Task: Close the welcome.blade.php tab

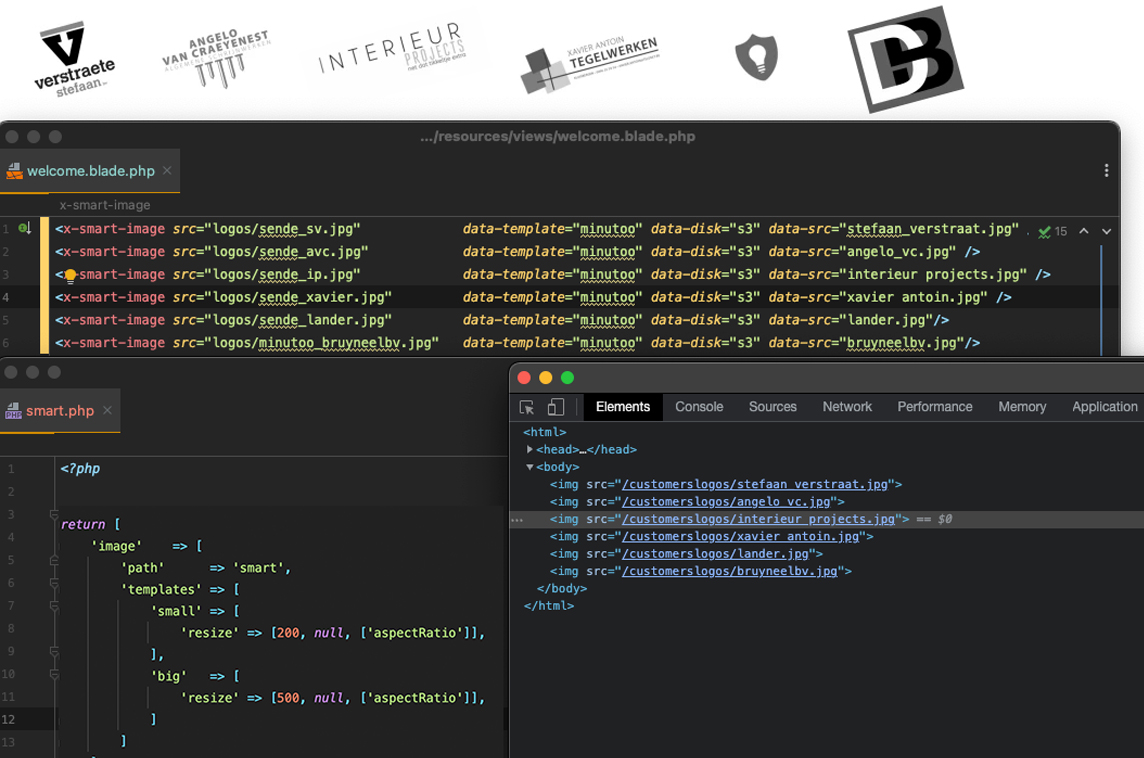Action: (x=167, y=171)
